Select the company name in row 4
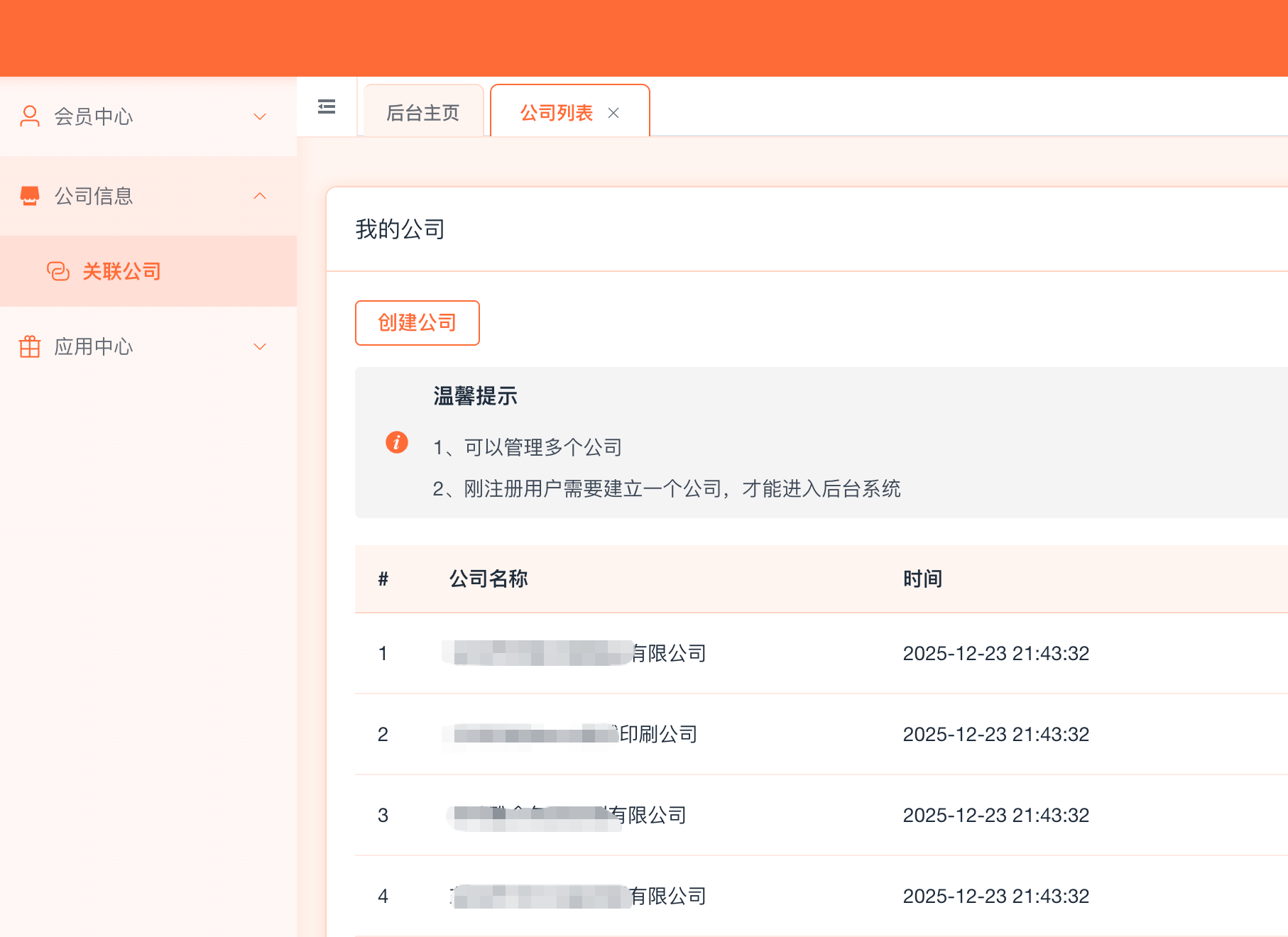This screenshot has width=1288, height=937. pyautogui.click(x=577, y=896)
